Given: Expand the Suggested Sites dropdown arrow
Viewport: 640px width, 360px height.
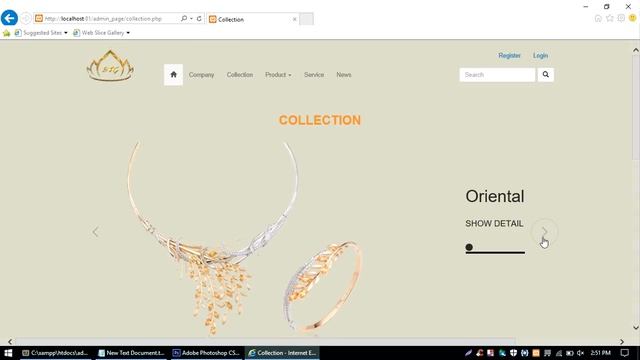Looking at the screenshot, I should point(66,33).
